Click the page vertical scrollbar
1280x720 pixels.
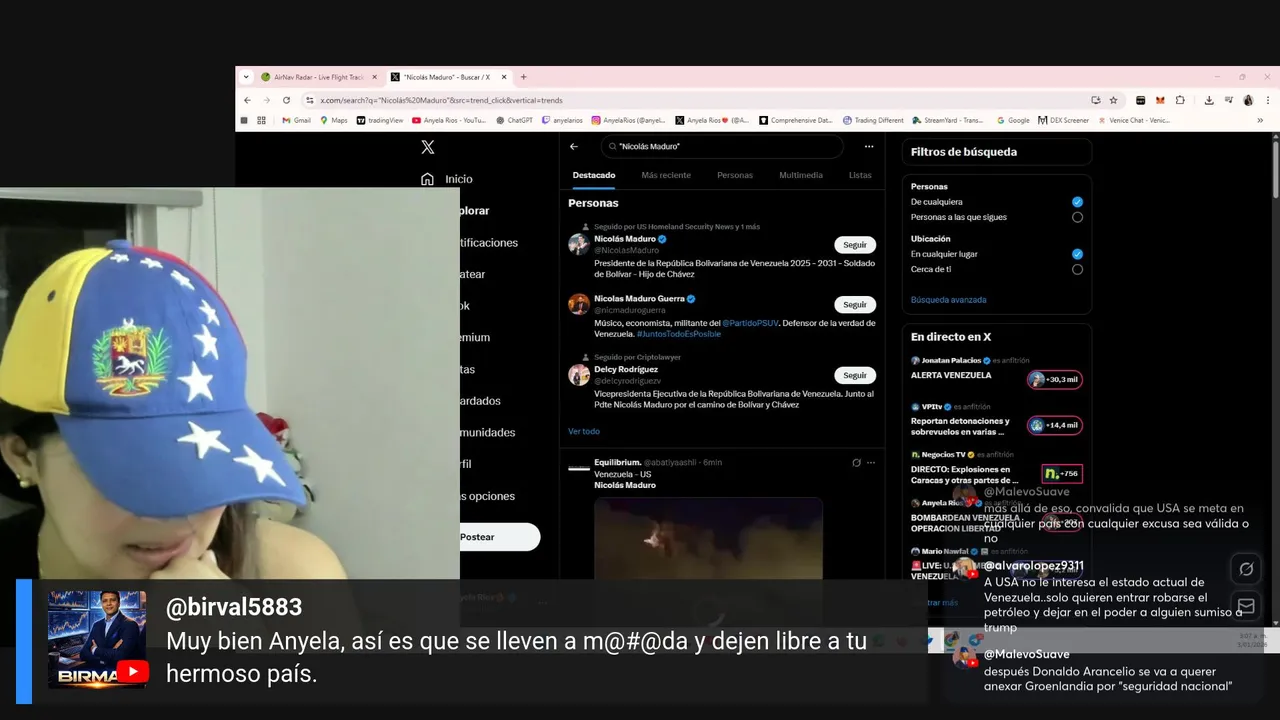click(1275, 170)
